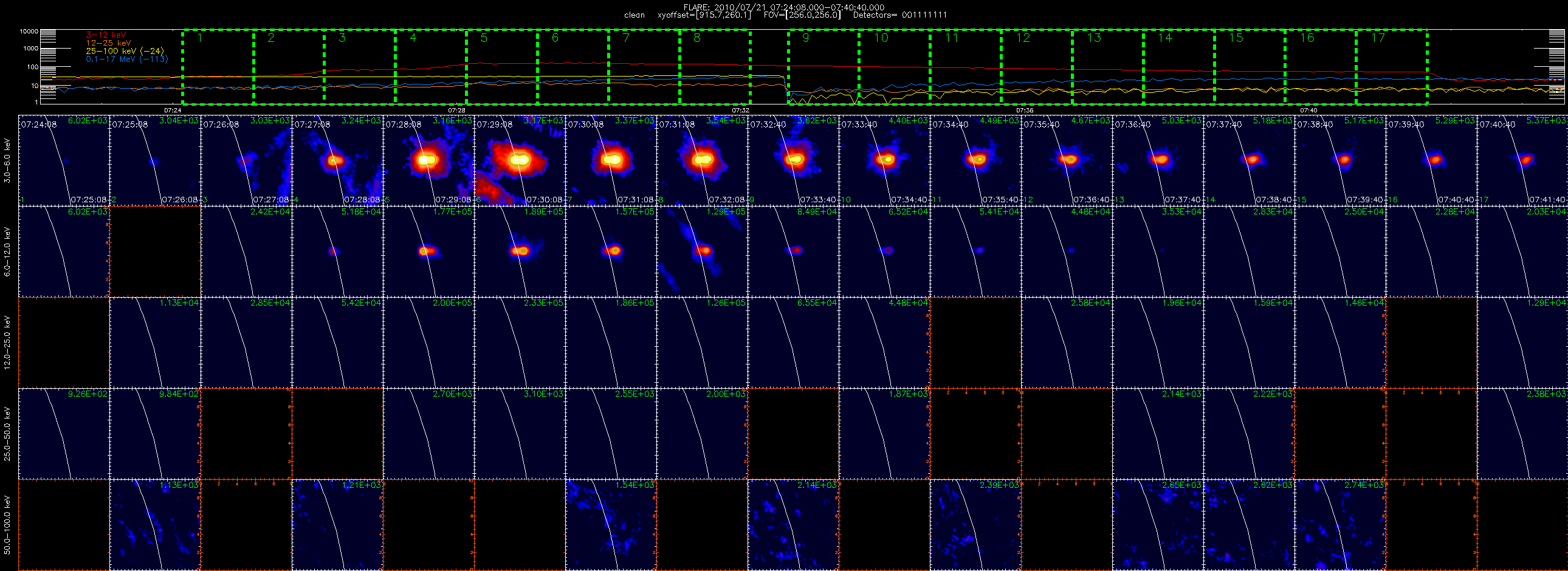The width and height of the screenshot is (1568, 571).
Task: Select interval box 2 in the light curve
Action: (x=289, y=66)
